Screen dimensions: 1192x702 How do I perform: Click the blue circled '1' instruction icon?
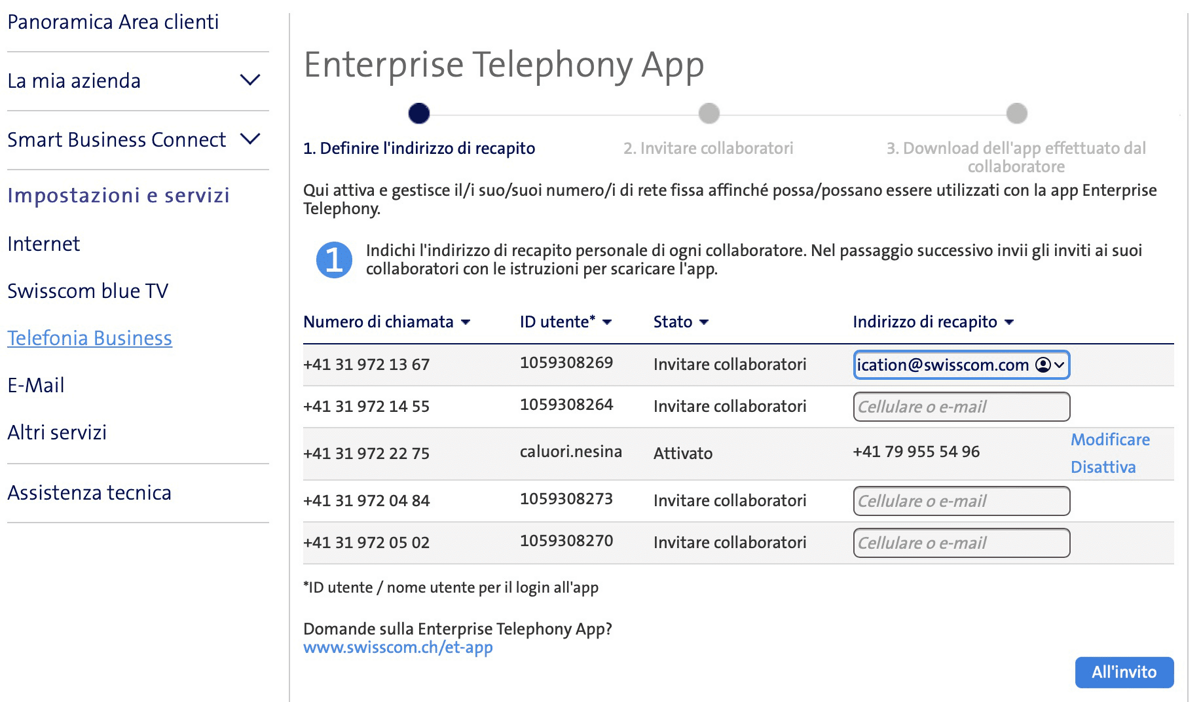(x=333, y=260)
